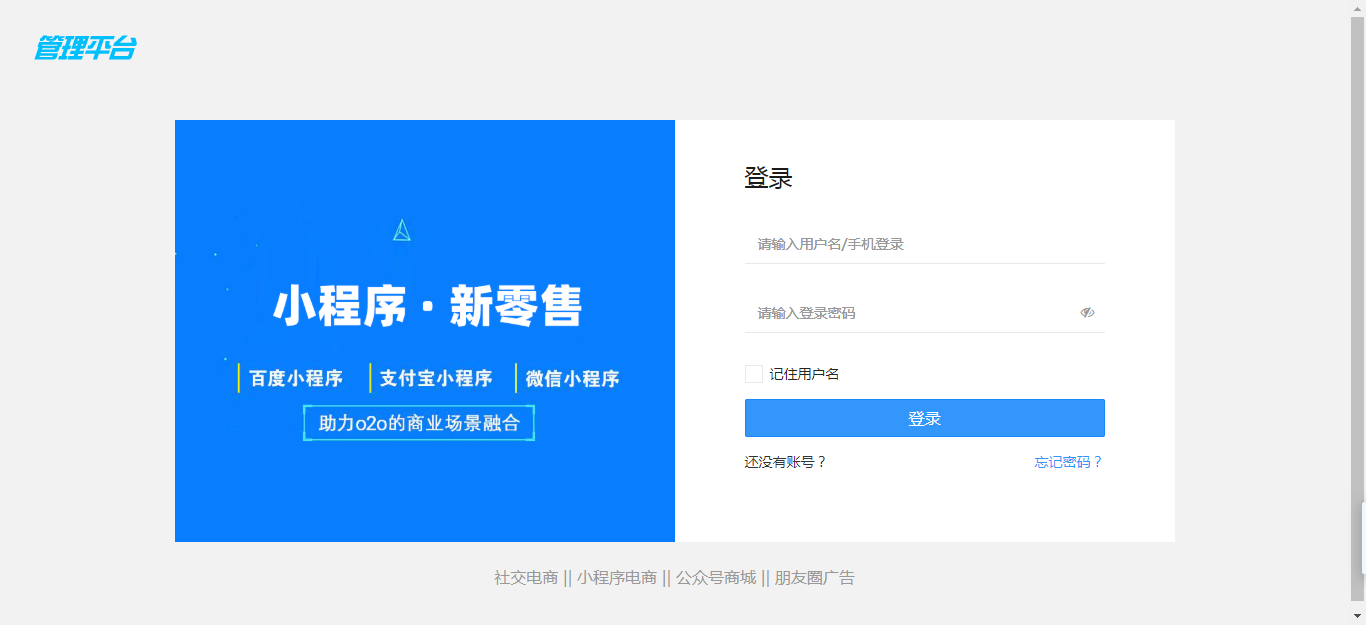Click the 微信小程序 banner text
This screenshot has height=625, width=1366.
(572, 379)
